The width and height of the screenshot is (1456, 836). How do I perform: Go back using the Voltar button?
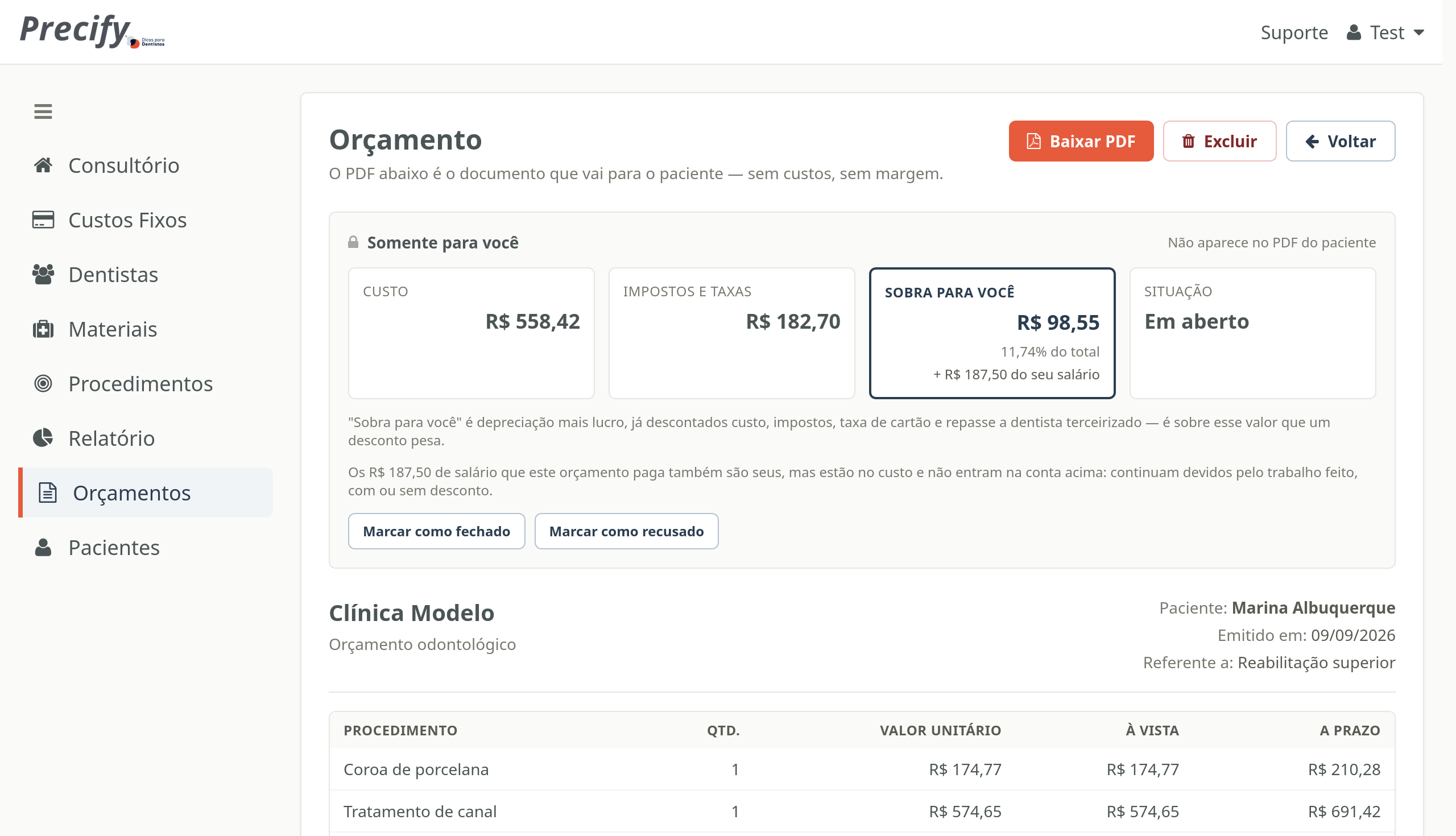[x=1341, y=141]
